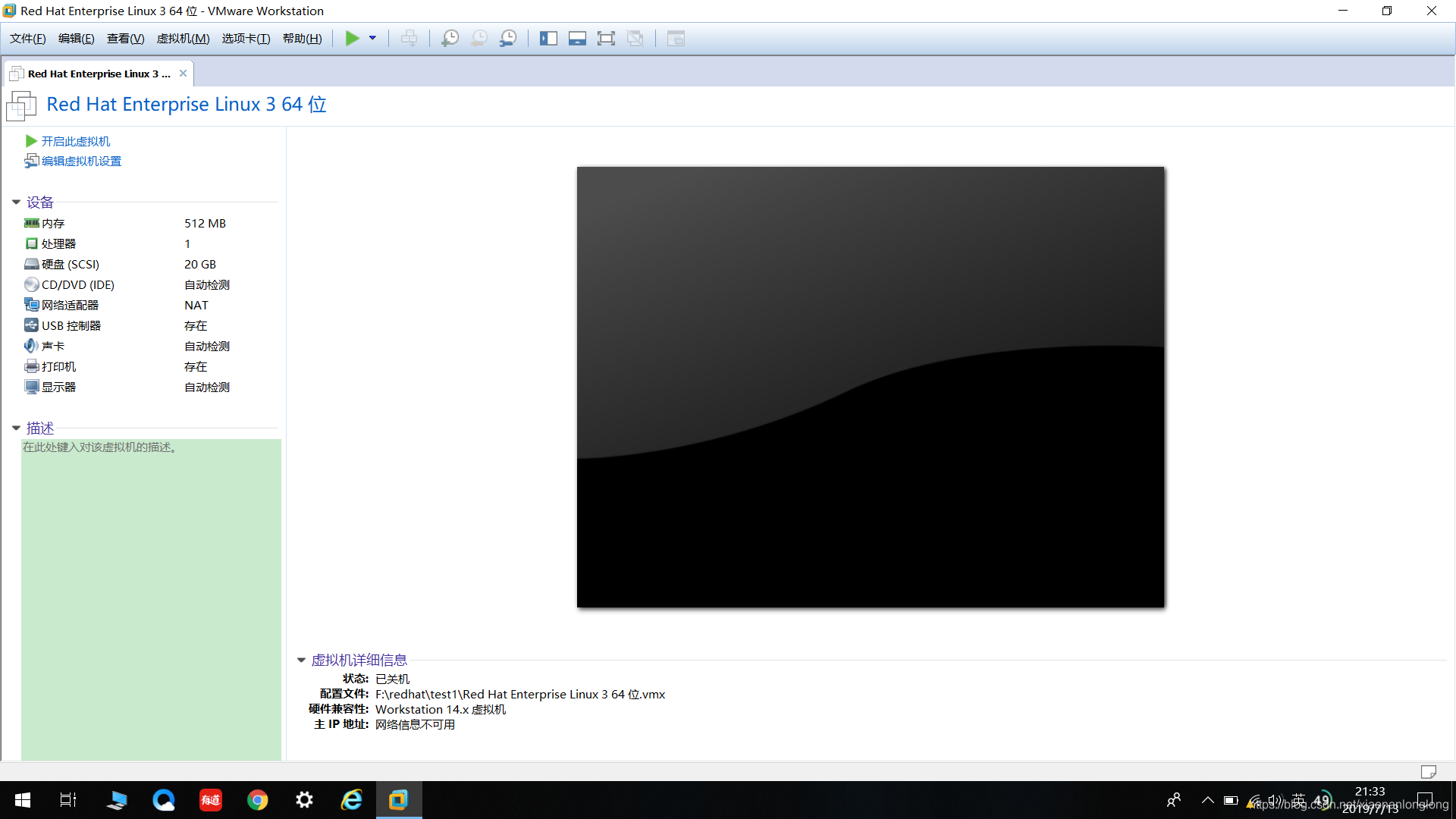The height and width of the screenshot is (819, 1456).
Task: Toggle the thumbnail bar view icon
Action: [577, 38]
